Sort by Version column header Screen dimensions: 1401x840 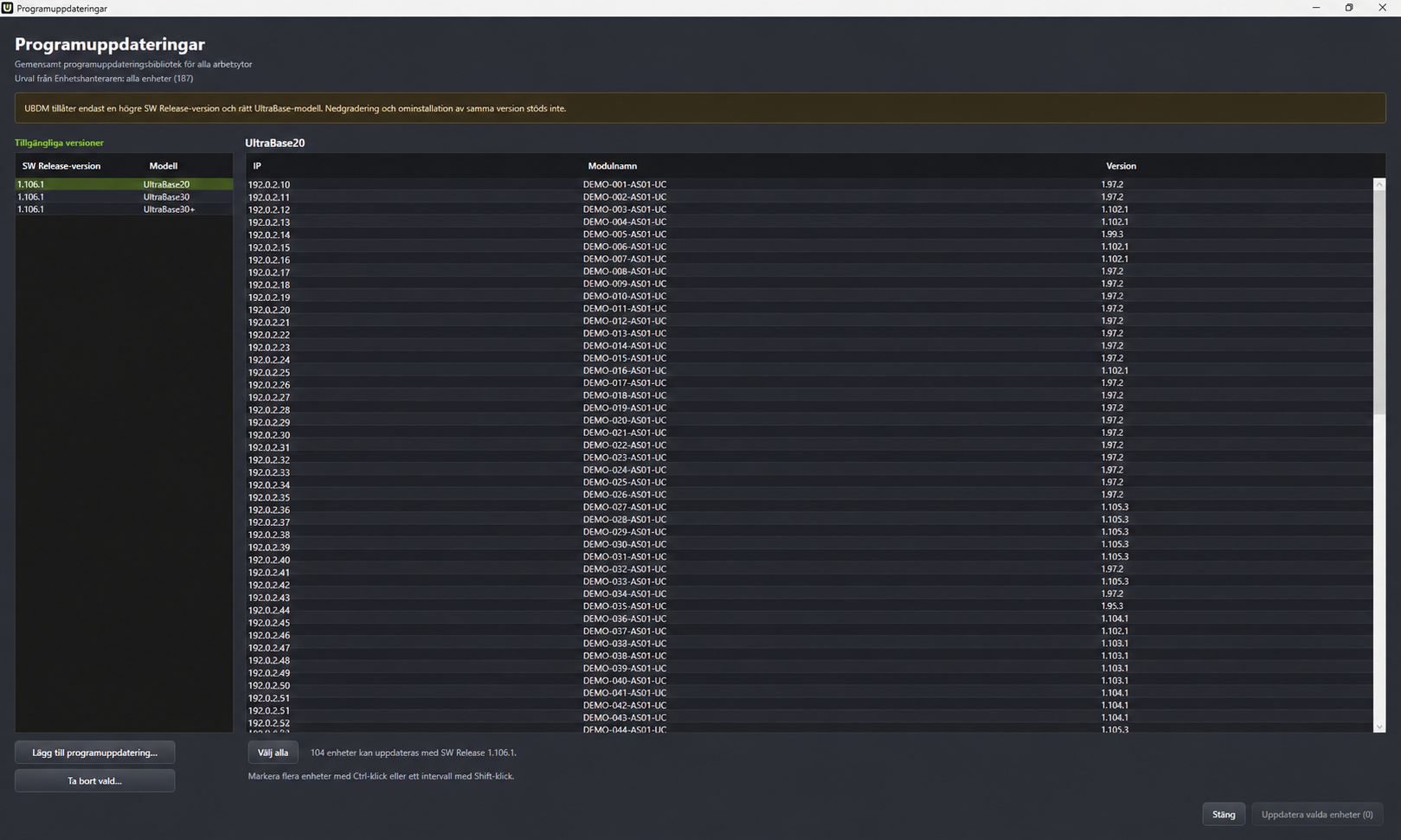(1121, 166)
